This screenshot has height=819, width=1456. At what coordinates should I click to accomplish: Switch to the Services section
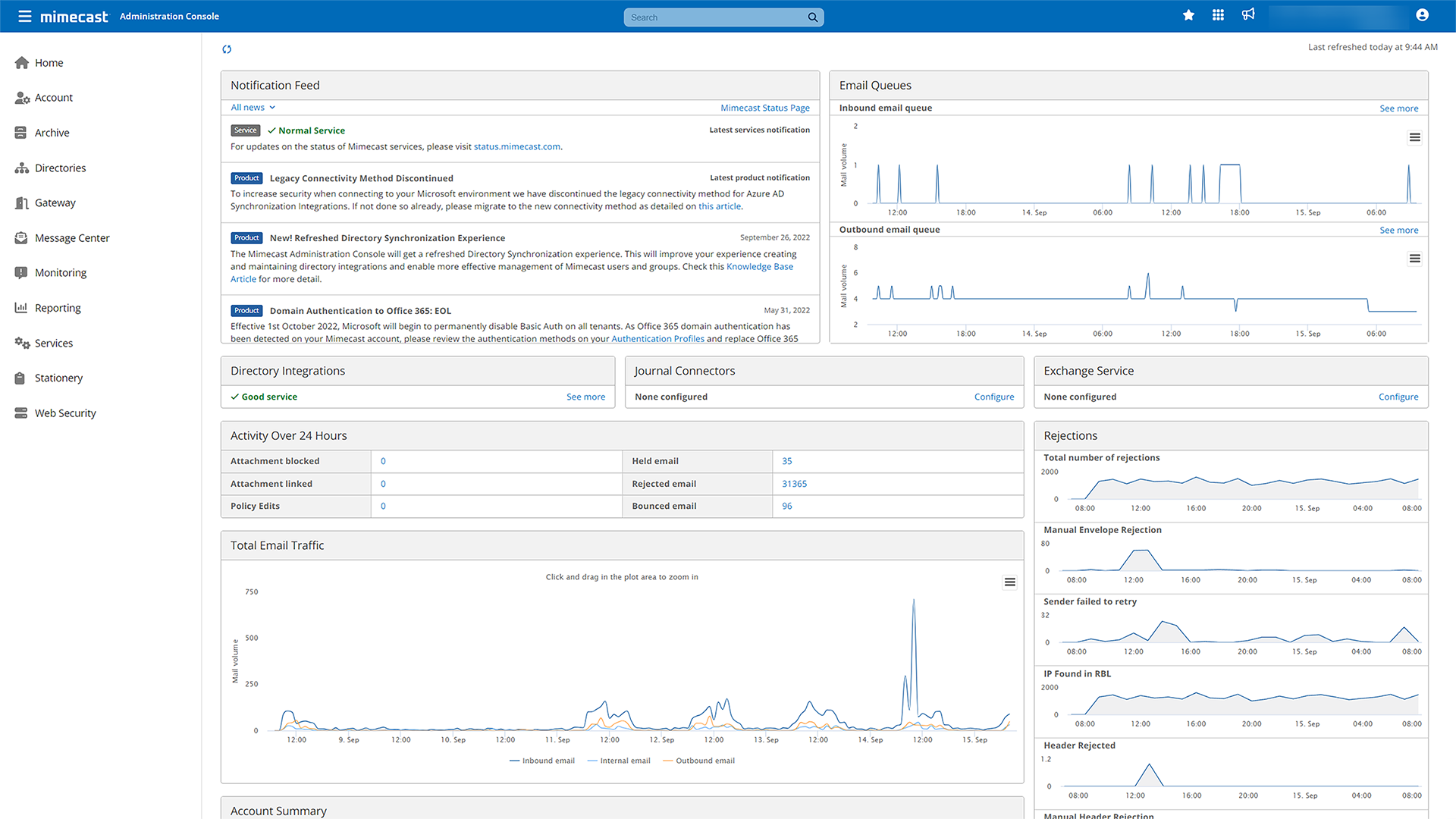(22, 343)
